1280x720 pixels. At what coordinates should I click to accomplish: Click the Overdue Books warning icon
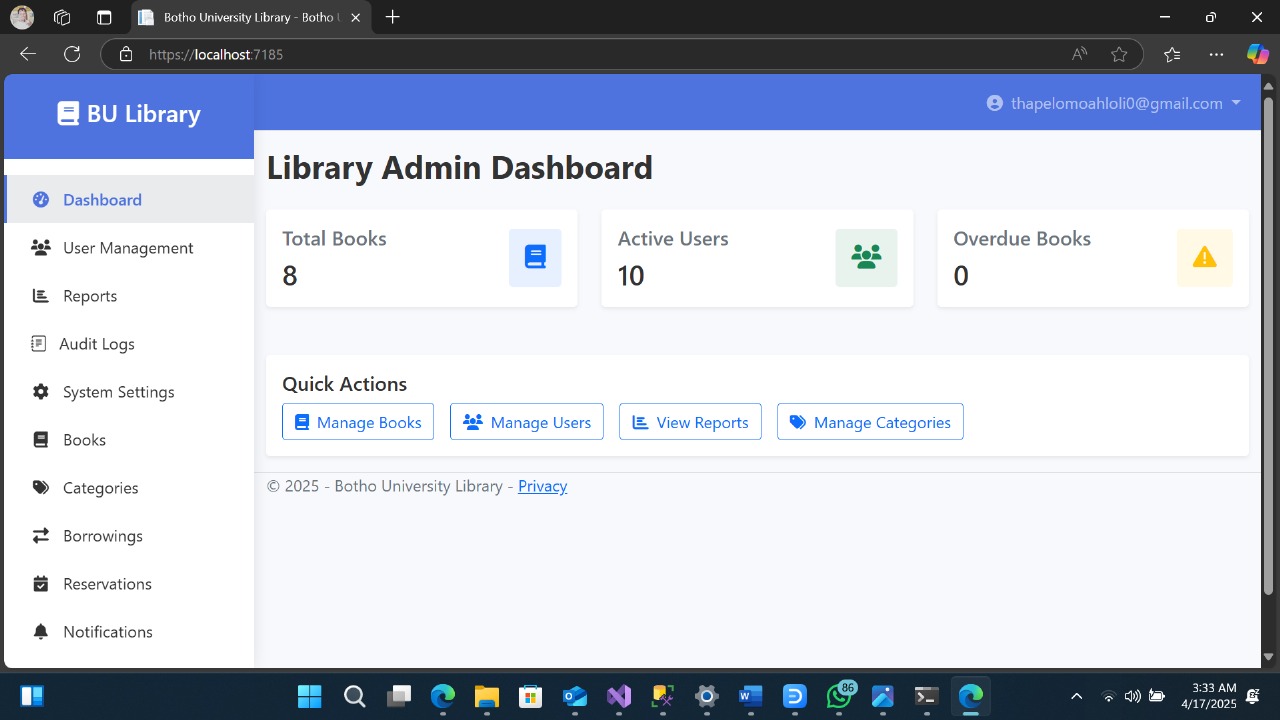(x=1204, y=258)
